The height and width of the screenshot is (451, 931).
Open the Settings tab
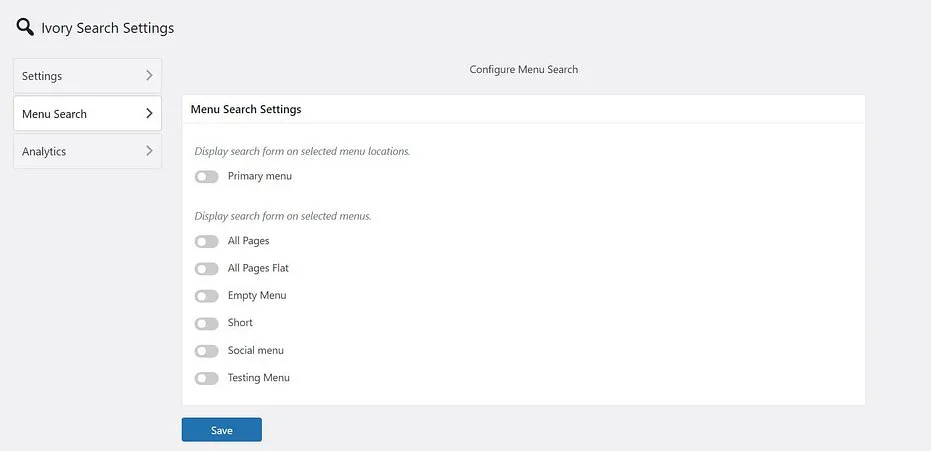pyautogui.click(x=42, y=76)
